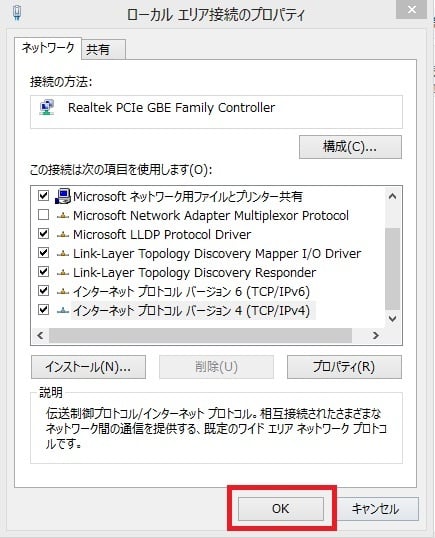Enable the Microsoft Network Adapter Multiplexor Protocol checkbox
435x538 pixels.
point(43,215)
